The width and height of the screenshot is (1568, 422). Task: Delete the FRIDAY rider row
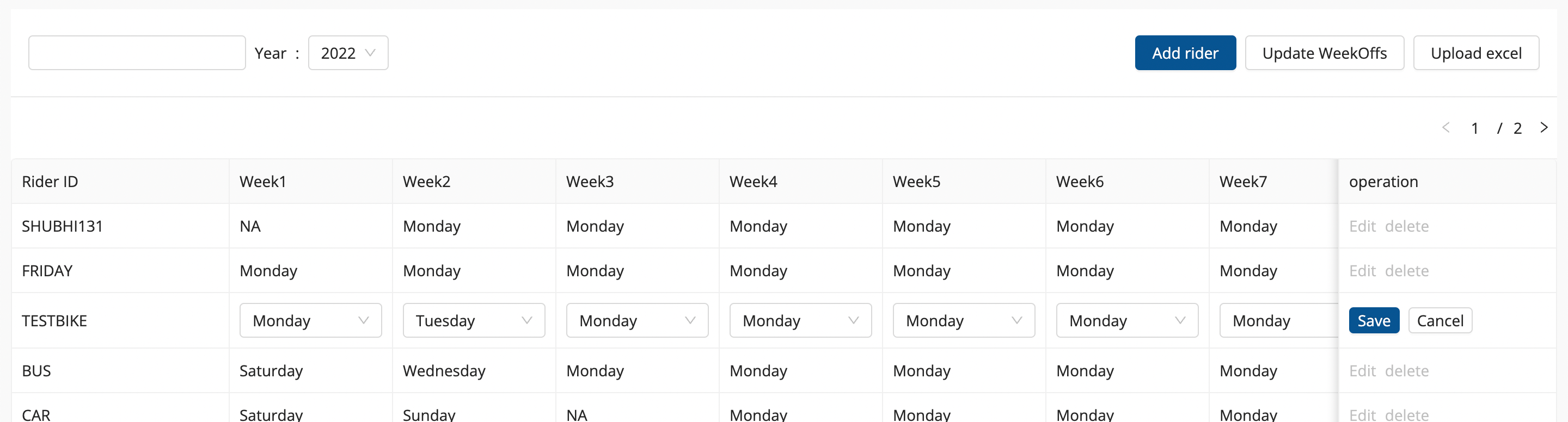(1406, 271)
